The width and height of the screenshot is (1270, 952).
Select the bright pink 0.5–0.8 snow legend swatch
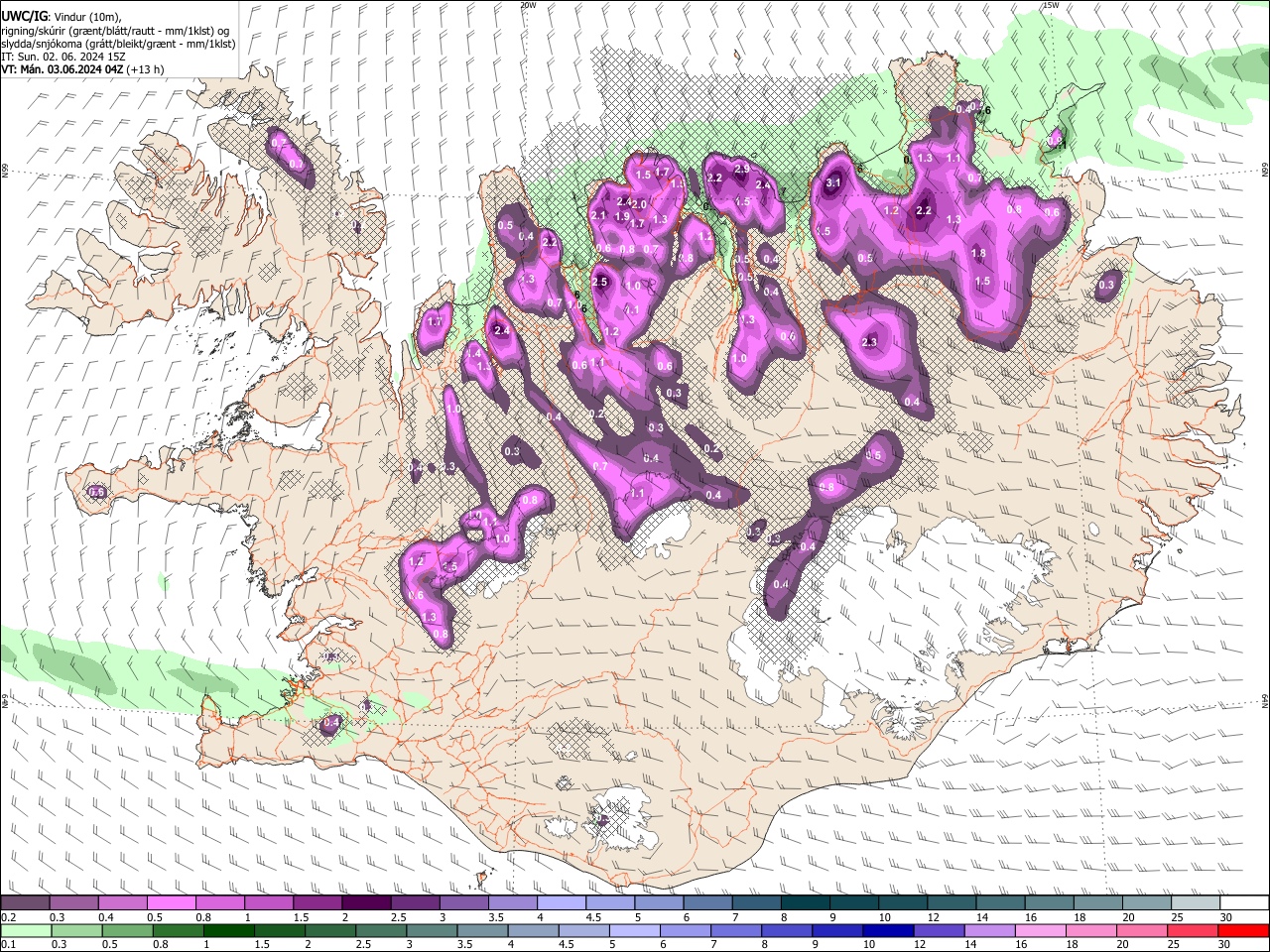click(x=171, y=903)
